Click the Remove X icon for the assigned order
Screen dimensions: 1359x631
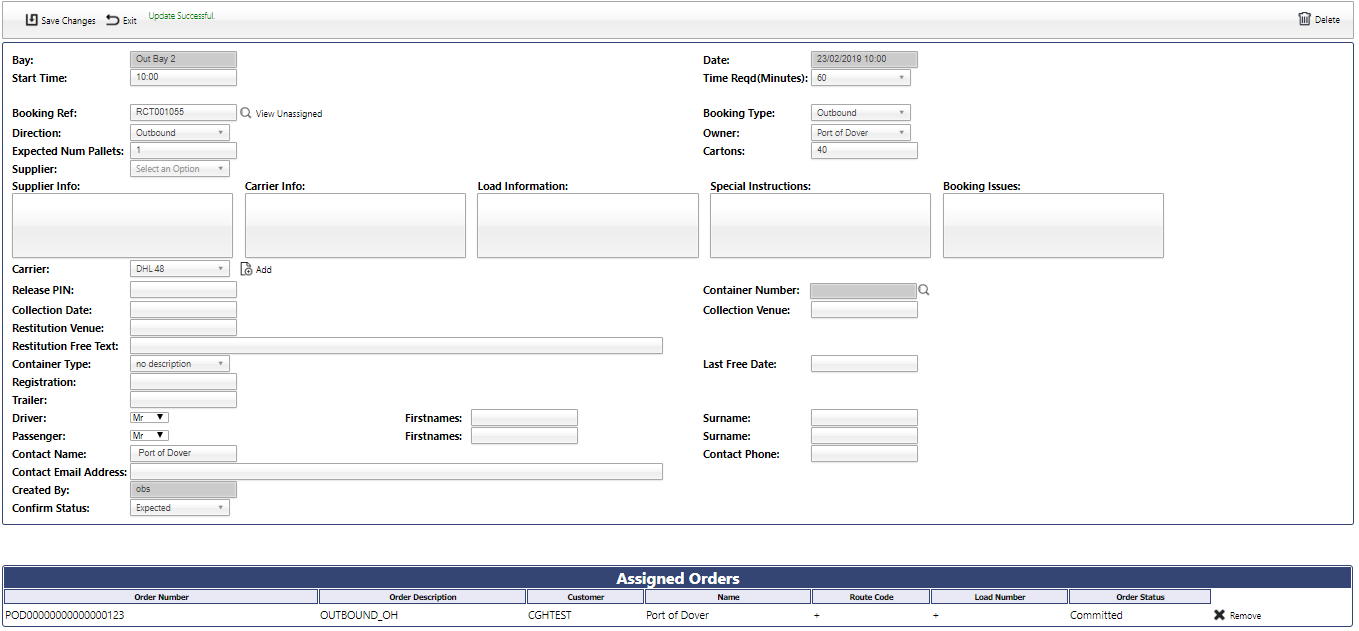[1219, 615]
